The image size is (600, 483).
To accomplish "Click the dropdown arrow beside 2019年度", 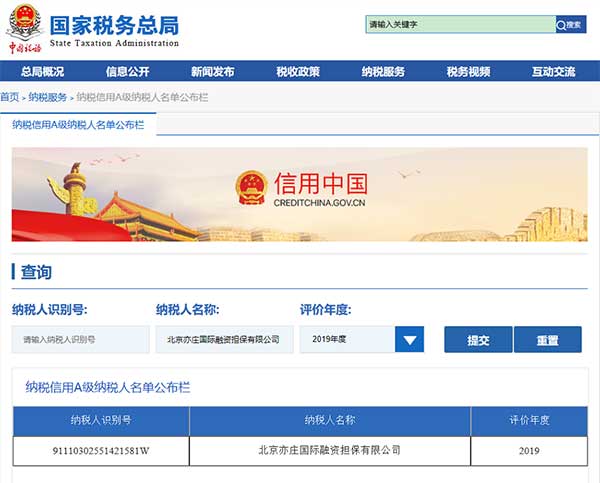I will click(409, 339).
